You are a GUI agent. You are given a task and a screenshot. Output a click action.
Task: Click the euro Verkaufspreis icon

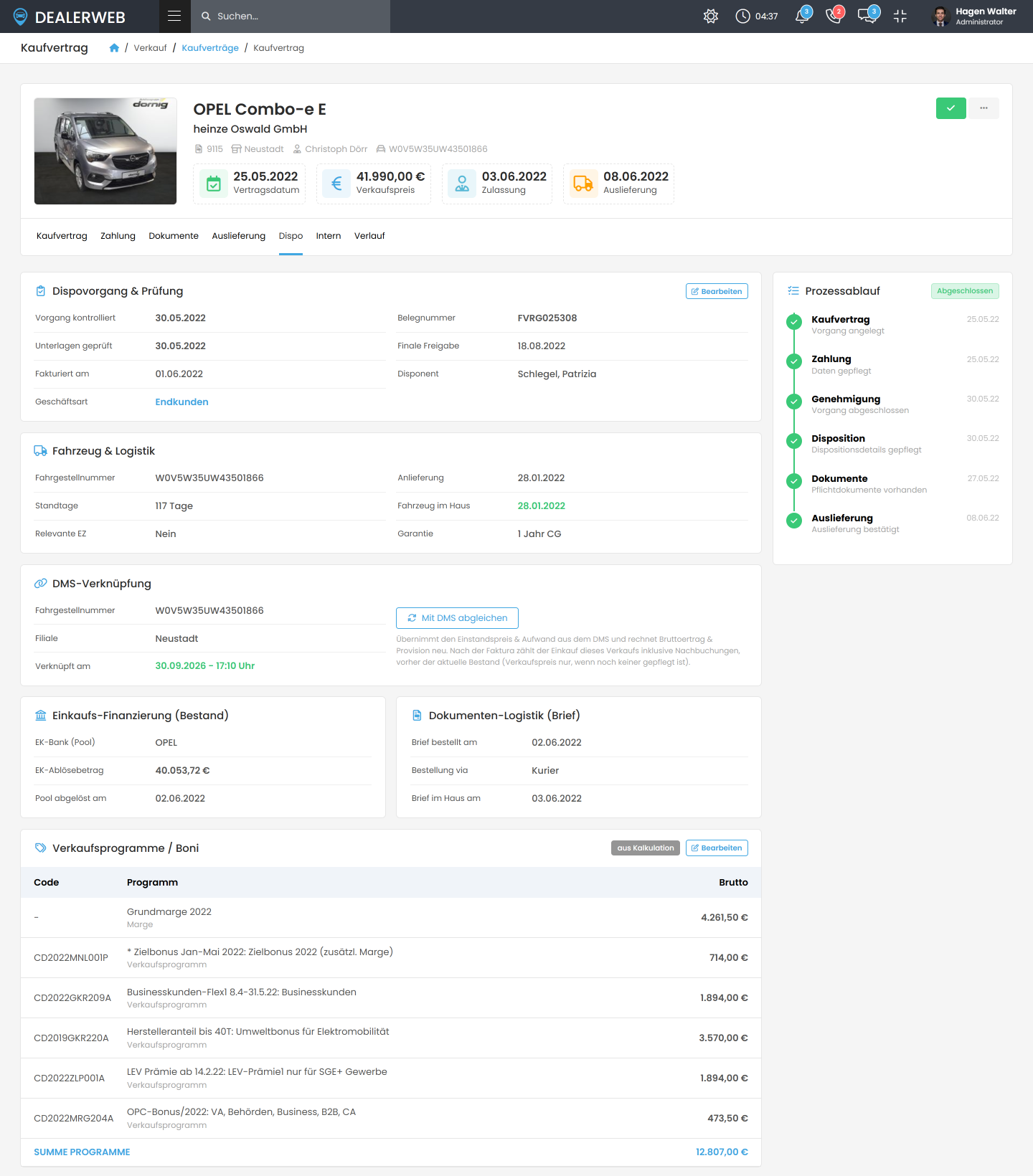(336, 184)
